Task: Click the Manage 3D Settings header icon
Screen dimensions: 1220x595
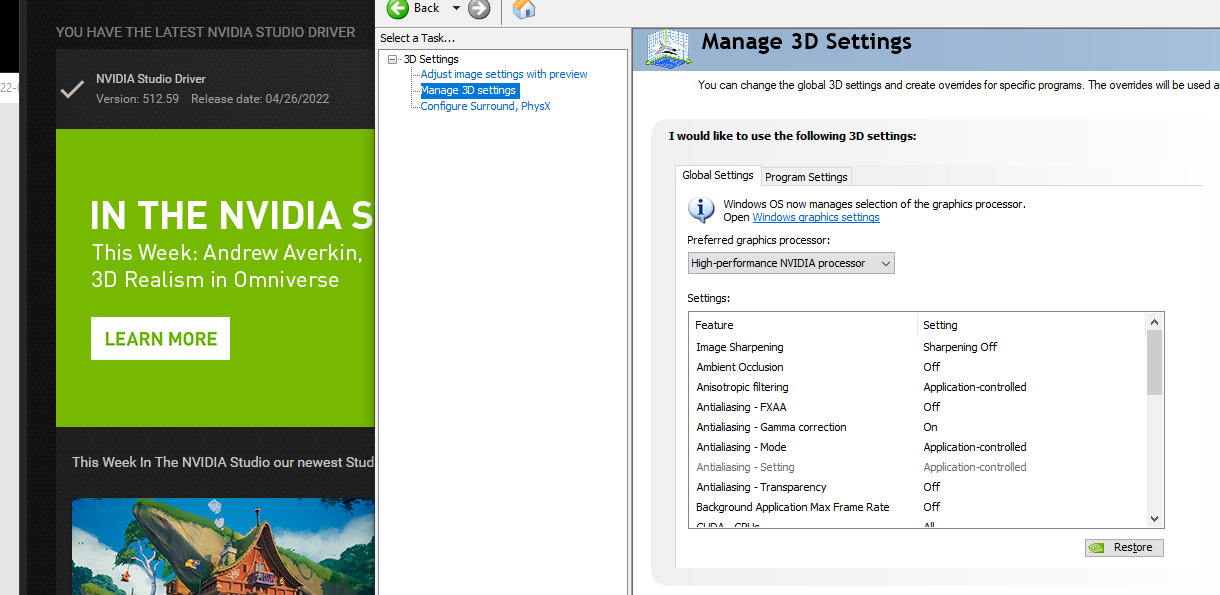Action: [669, 49]
